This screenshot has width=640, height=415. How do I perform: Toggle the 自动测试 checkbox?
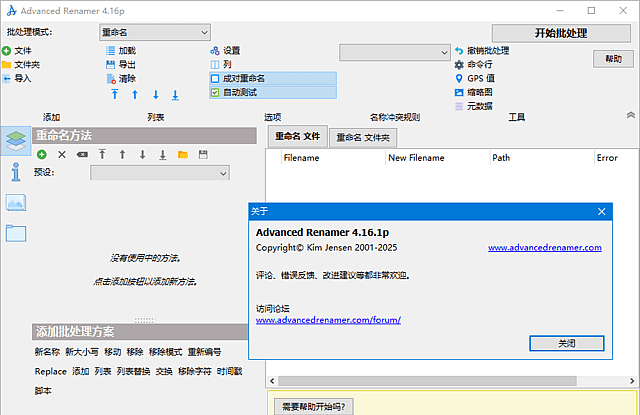[215, 93]
